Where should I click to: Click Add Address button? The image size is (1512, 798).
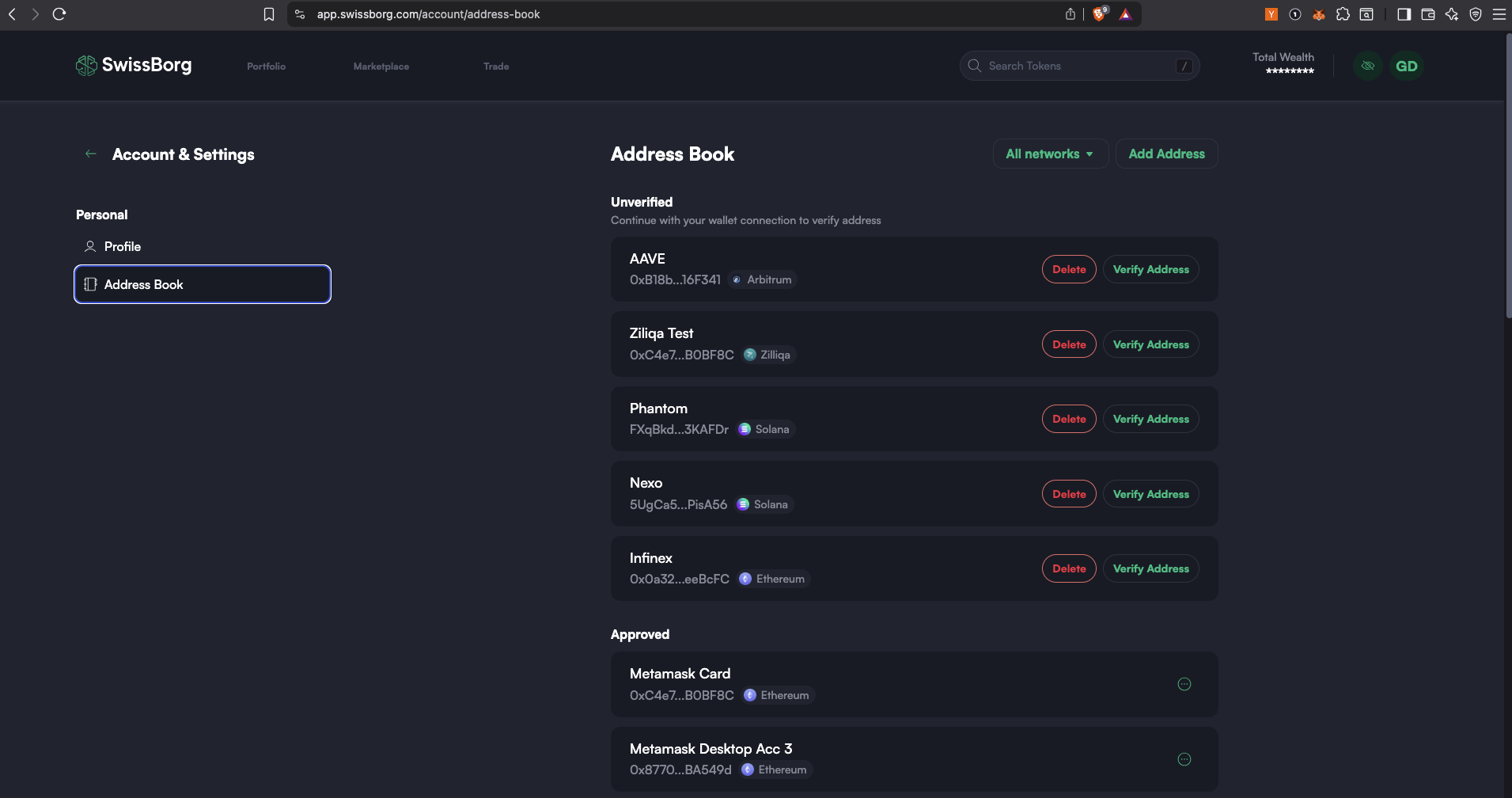1166,154
